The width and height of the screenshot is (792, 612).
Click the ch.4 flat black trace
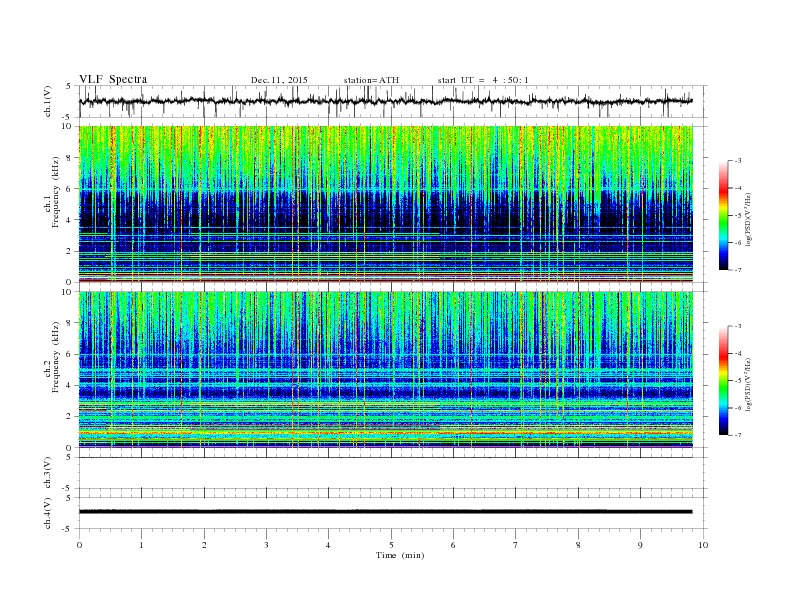coord(385,512)
